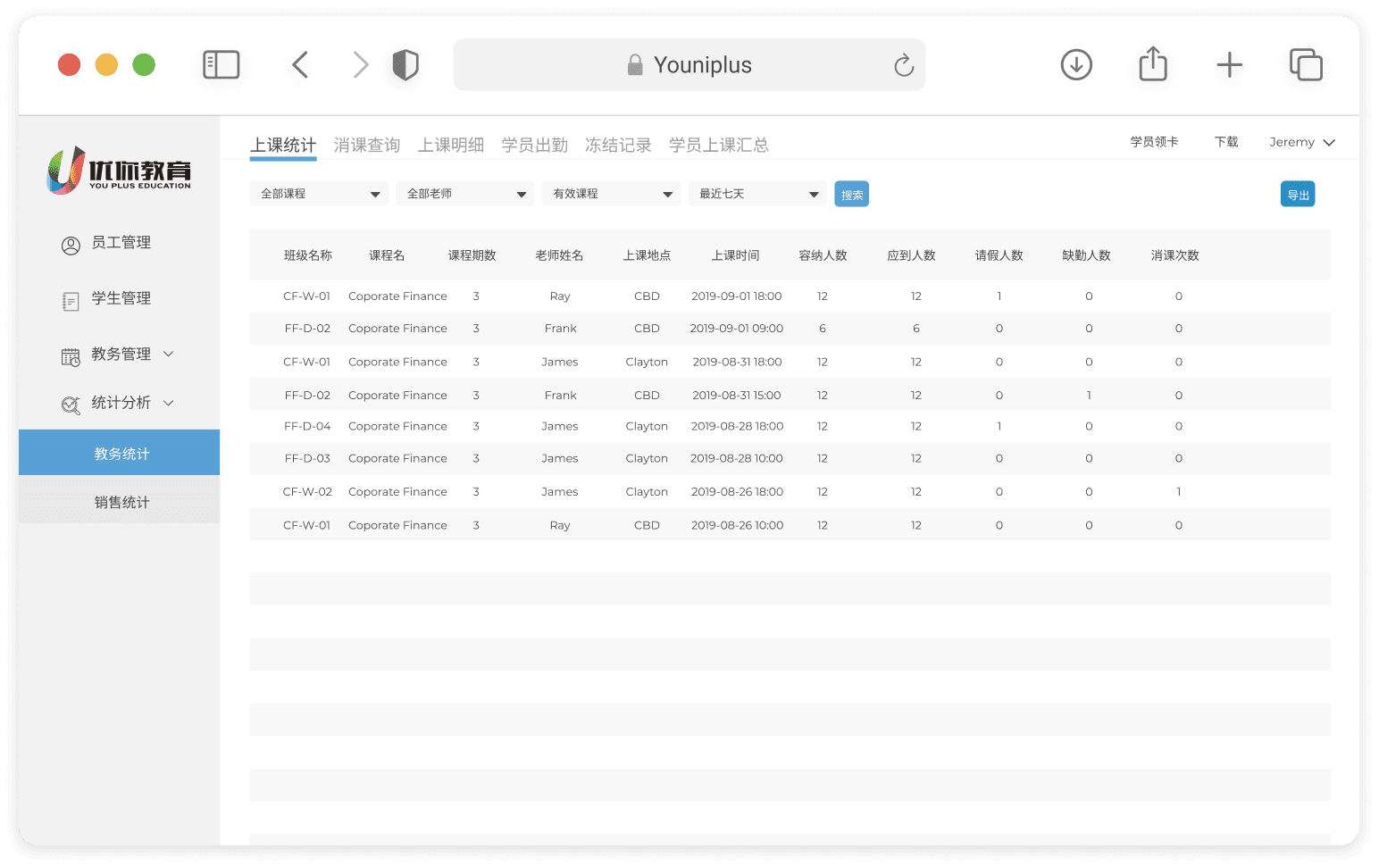The width and height of the screenshot is (1379, 868).
Task: Click the 请假人数 column header
Action: pos(999,255)
